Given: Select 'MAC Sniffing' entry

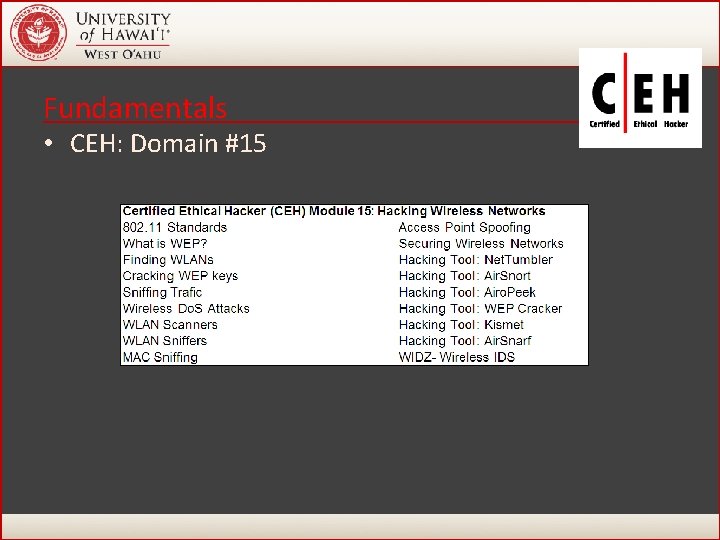Looking at the screenshot, I should coord(160,357).
